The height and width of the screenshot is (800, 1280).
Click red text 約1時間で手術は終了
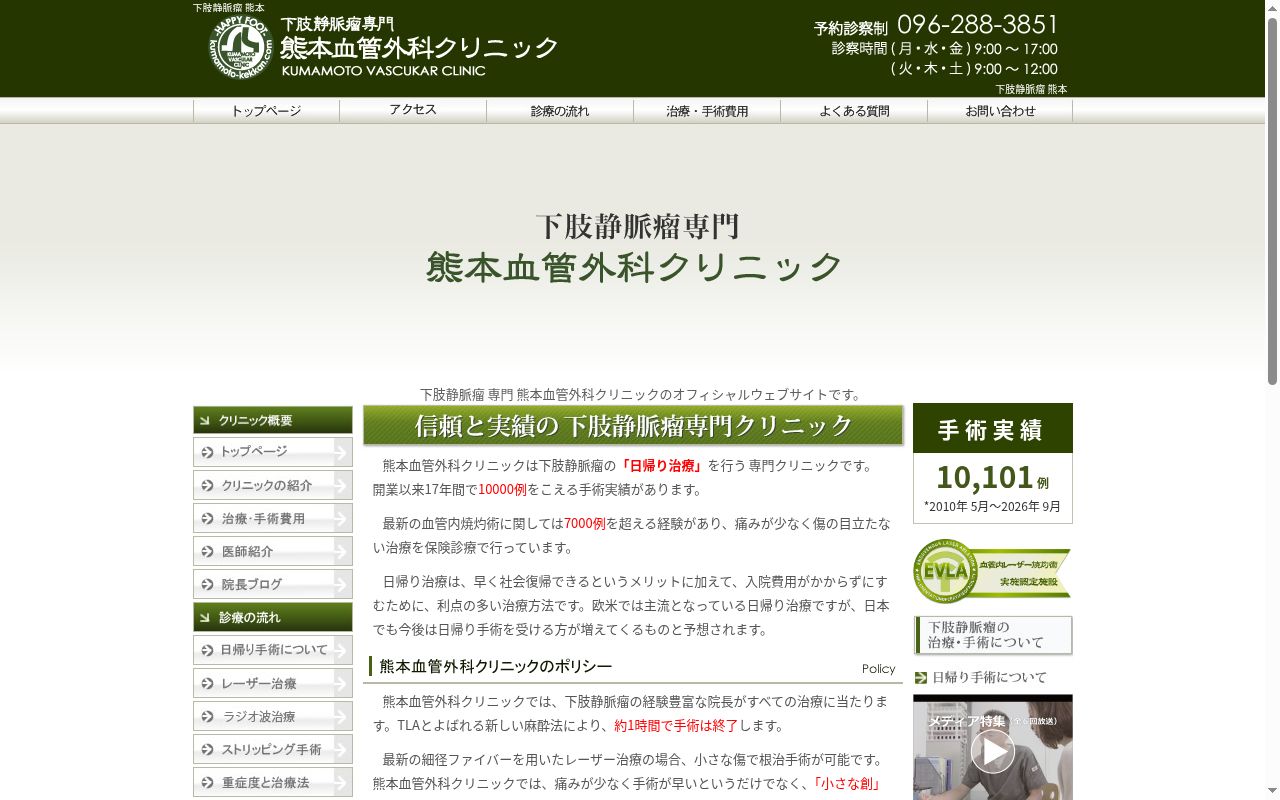[x=676, y=726]
